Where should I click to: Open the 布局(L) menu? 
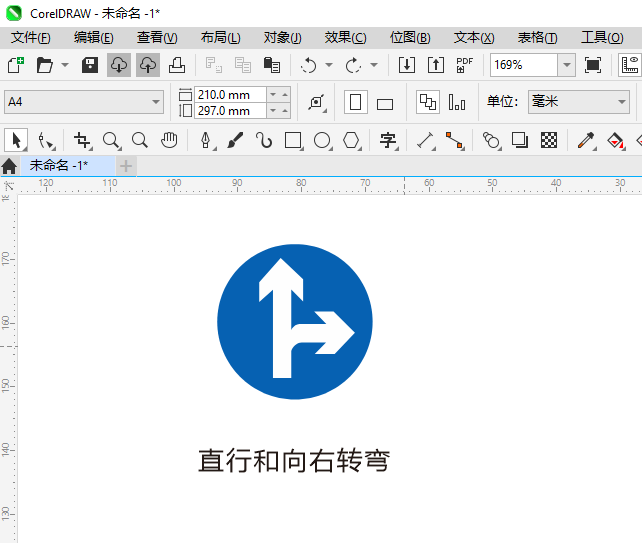tap(221, 38)
